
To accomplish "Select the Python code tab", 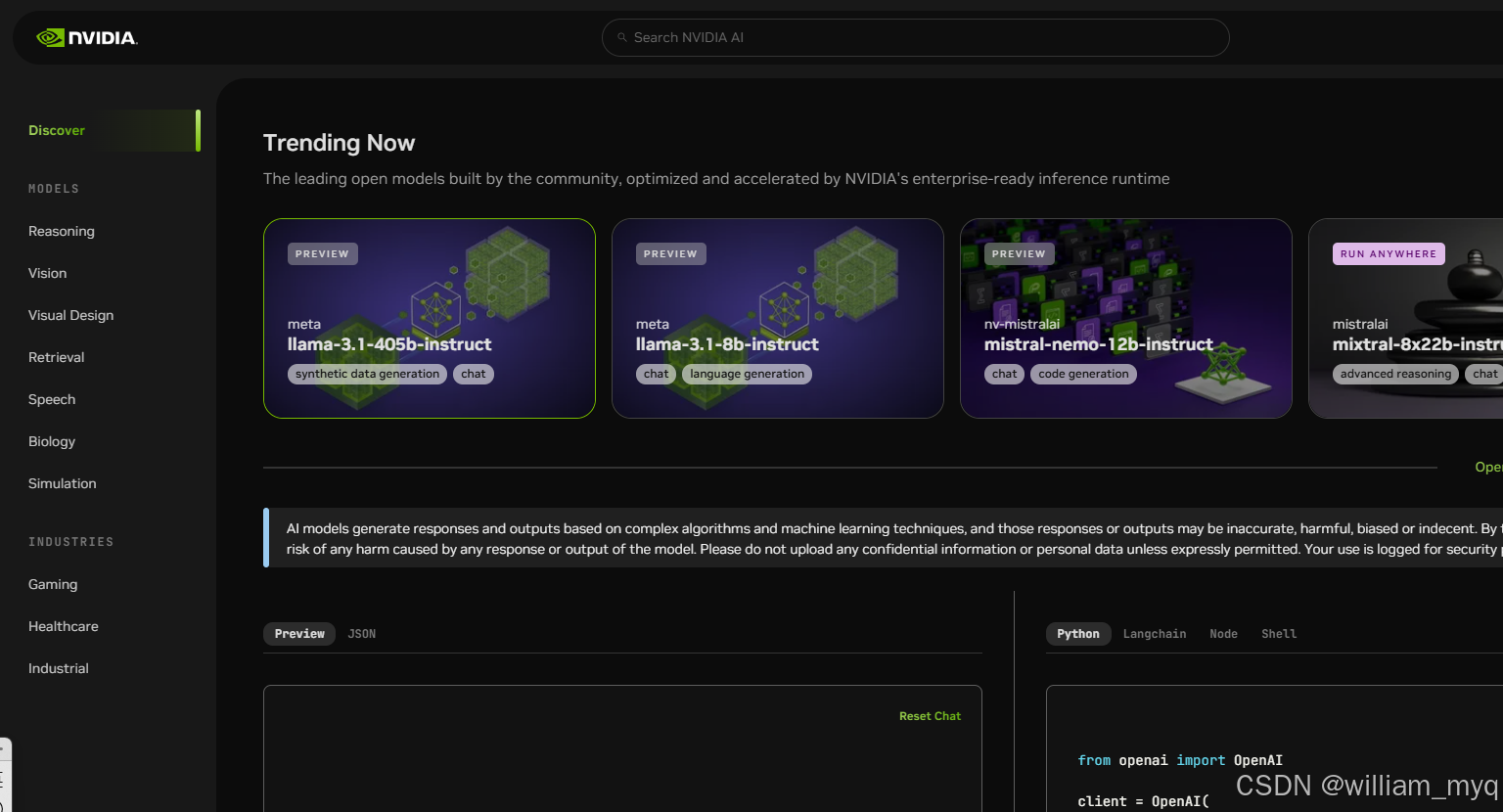I will (1078, 634).
